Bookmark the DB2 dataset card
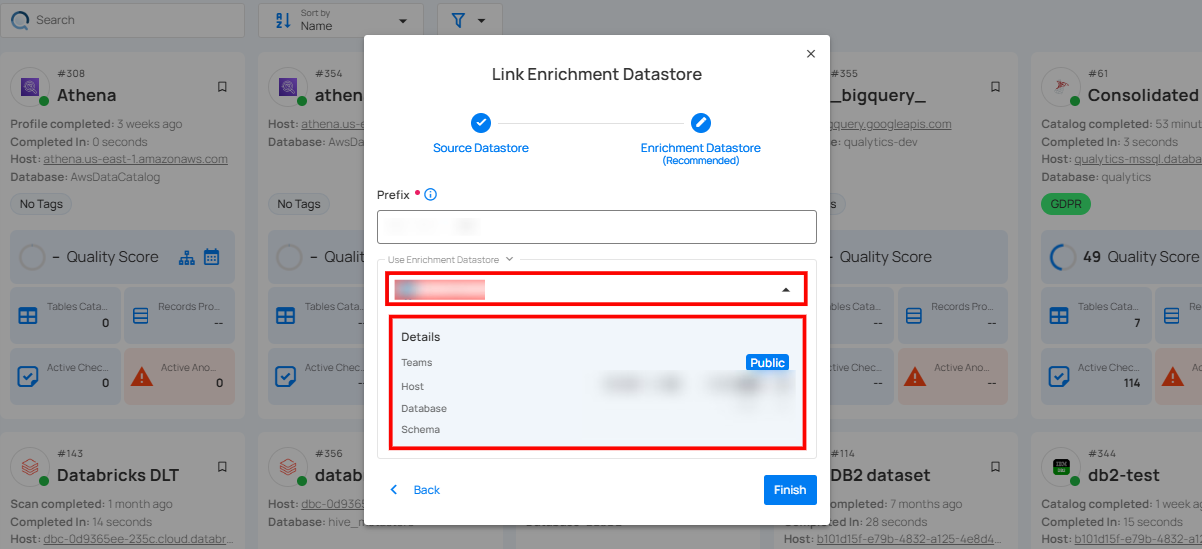The width and height of the screenshot is (1202, 549). click(995, 467)
